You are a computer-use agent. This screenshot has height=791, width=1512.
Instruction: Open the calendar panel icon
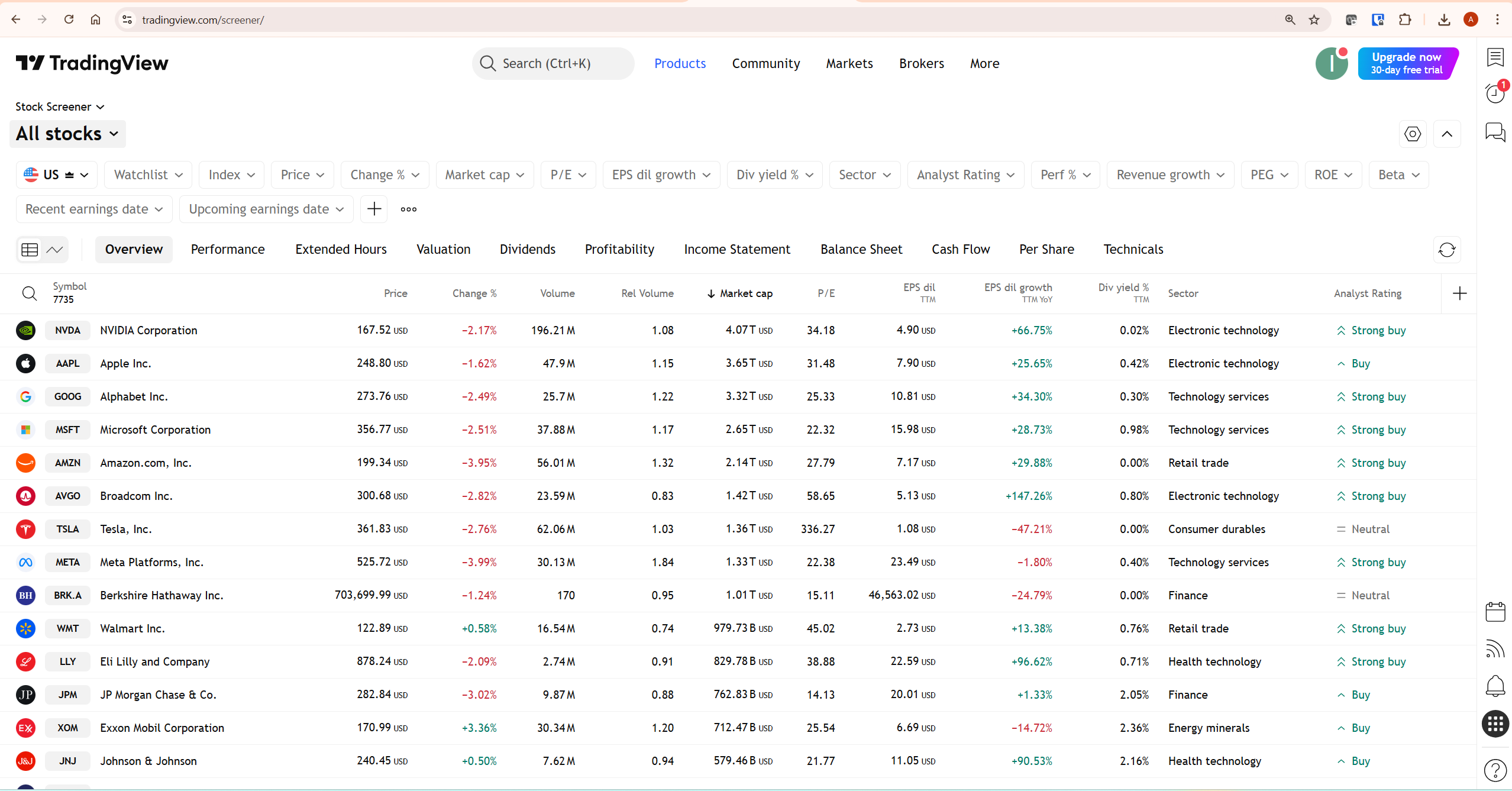tap(1495, 611)
